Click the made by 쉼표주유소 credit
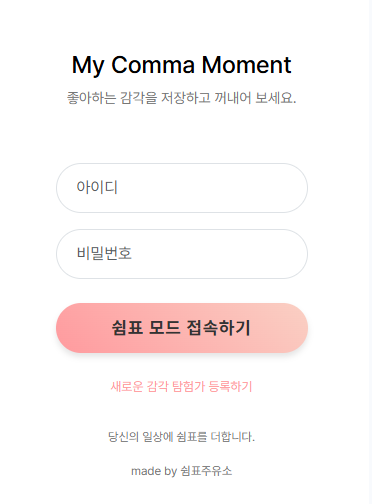This screenshot has height=504, width=372. coord(182,471)
